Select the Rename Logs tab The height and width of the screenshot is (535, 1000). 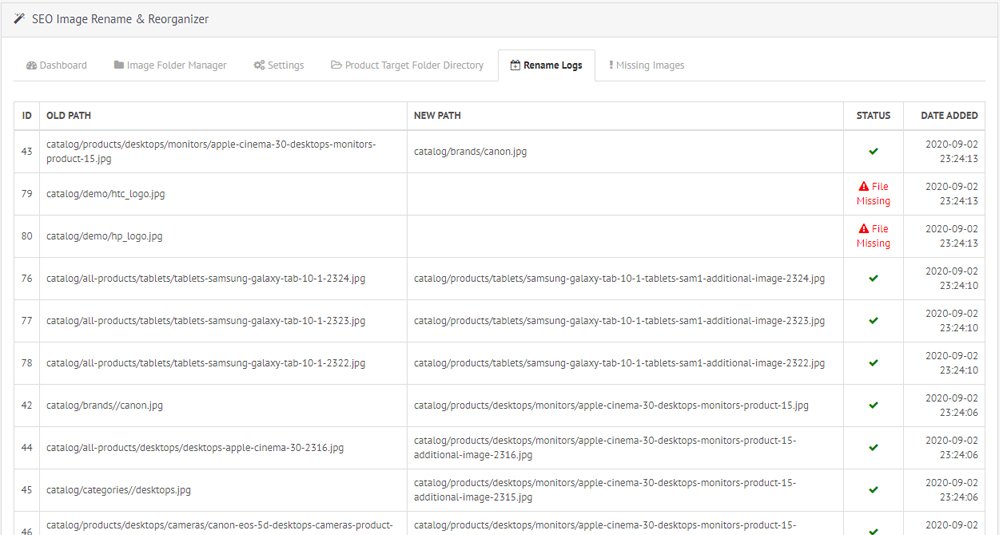click(x=547, y=65)
